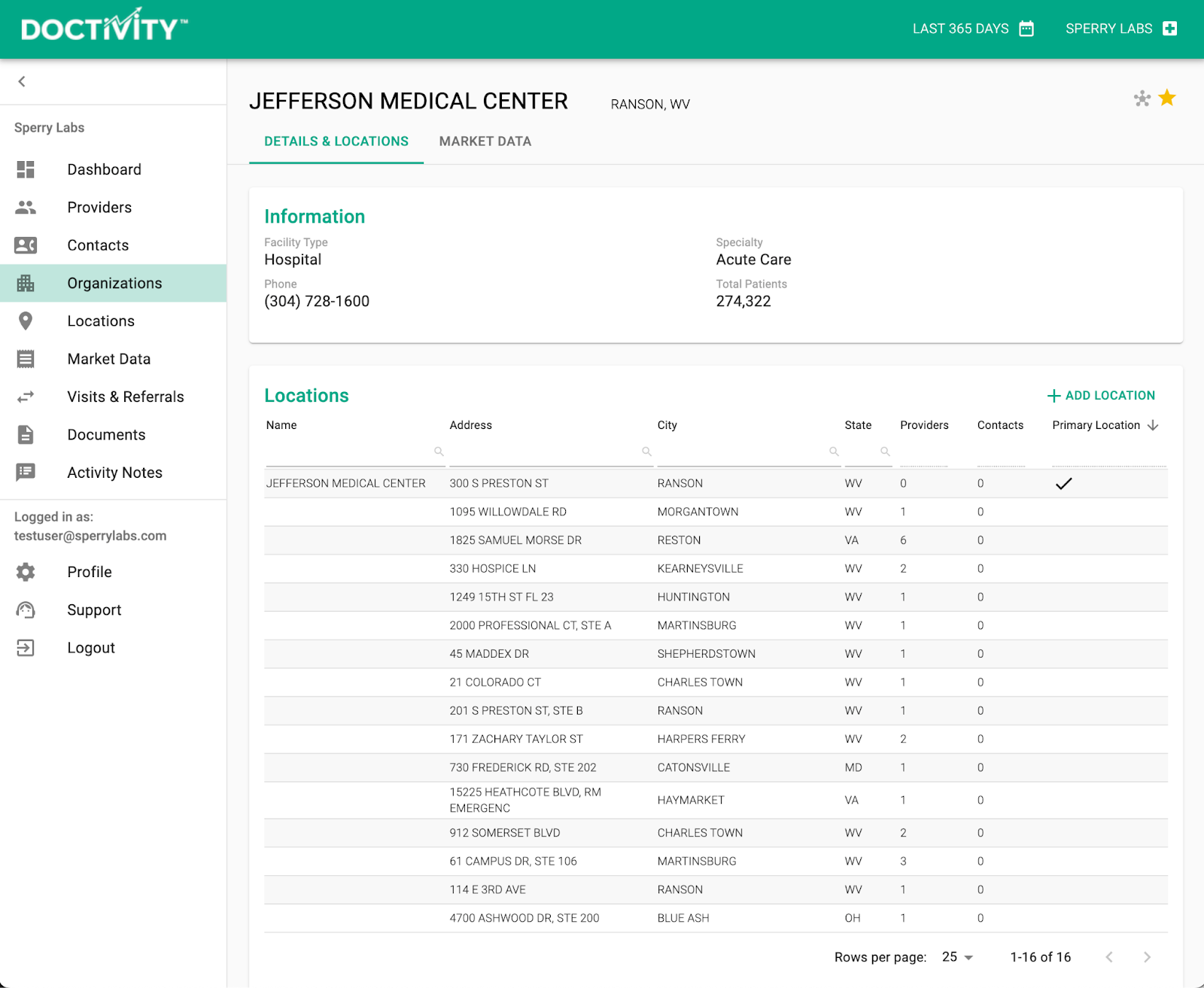Click the Visits & Referrals arrows icon
The height and width of the screenshot is (988, 1204).
point(26,397)
